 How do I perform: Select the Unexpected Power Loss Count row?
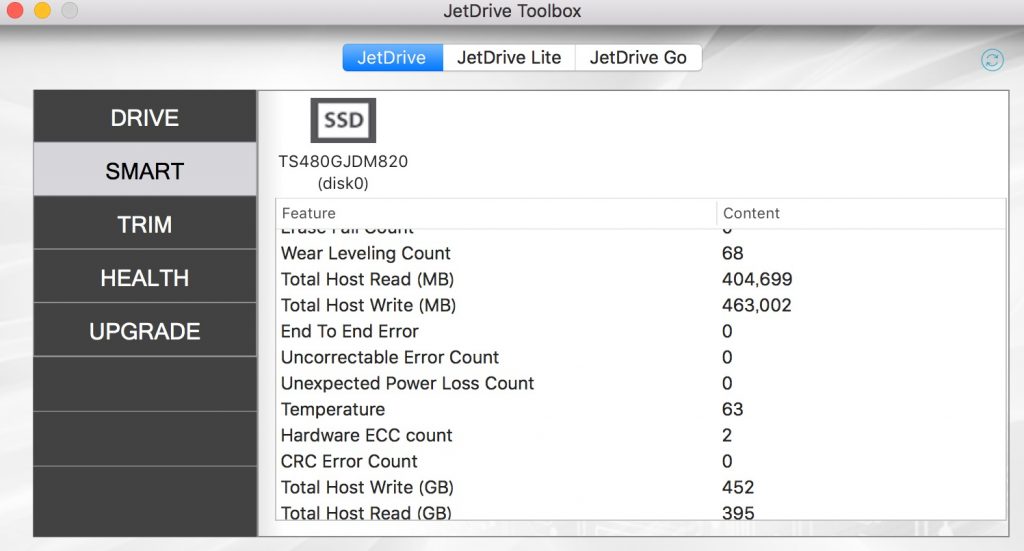641,383
